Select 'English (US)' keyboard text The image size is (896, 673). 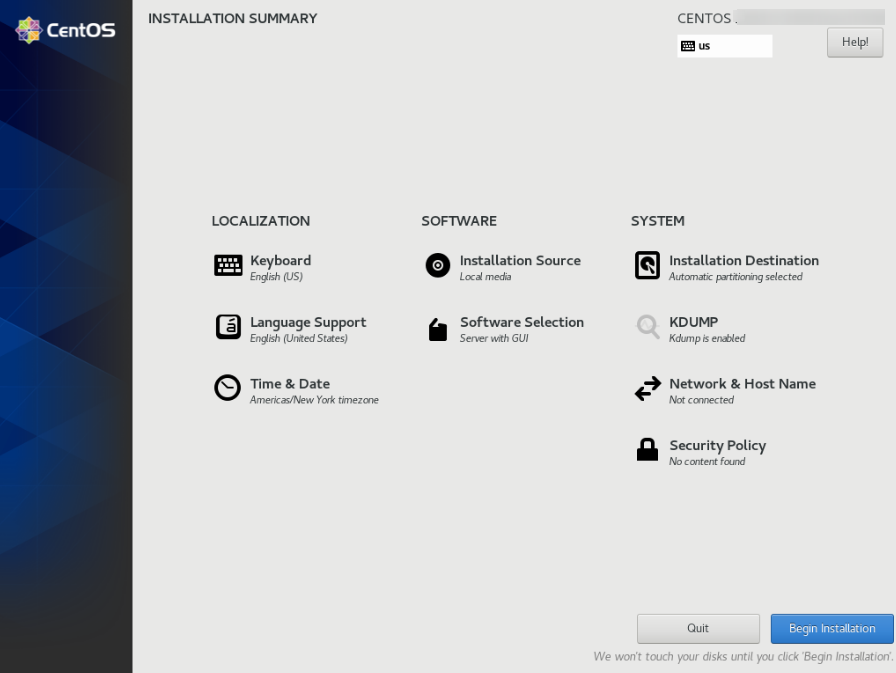(x=276, y=277)
